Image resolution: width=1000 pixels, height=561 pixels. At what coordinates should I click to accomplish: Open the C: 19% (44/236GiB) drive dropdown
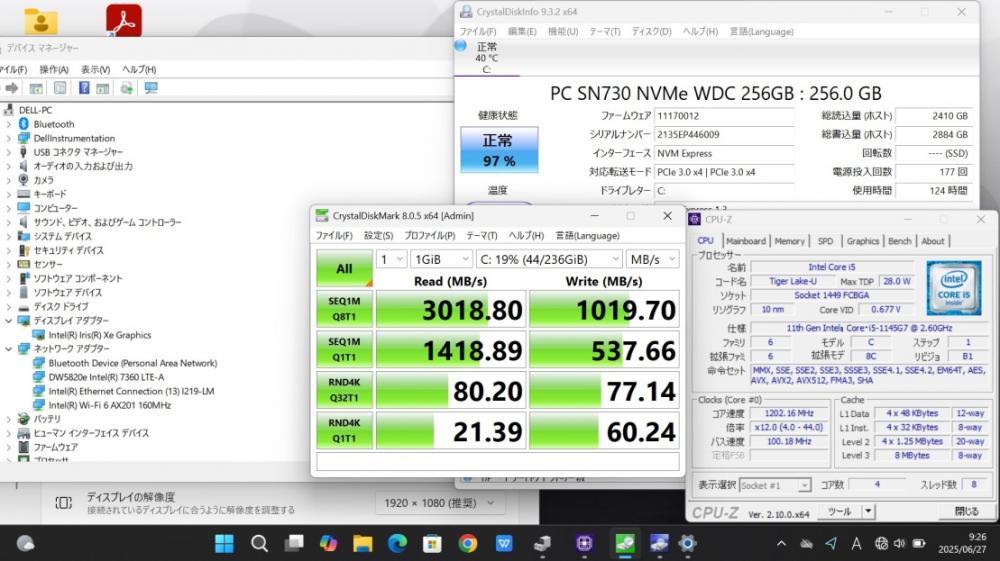click(x=548, y=259)
